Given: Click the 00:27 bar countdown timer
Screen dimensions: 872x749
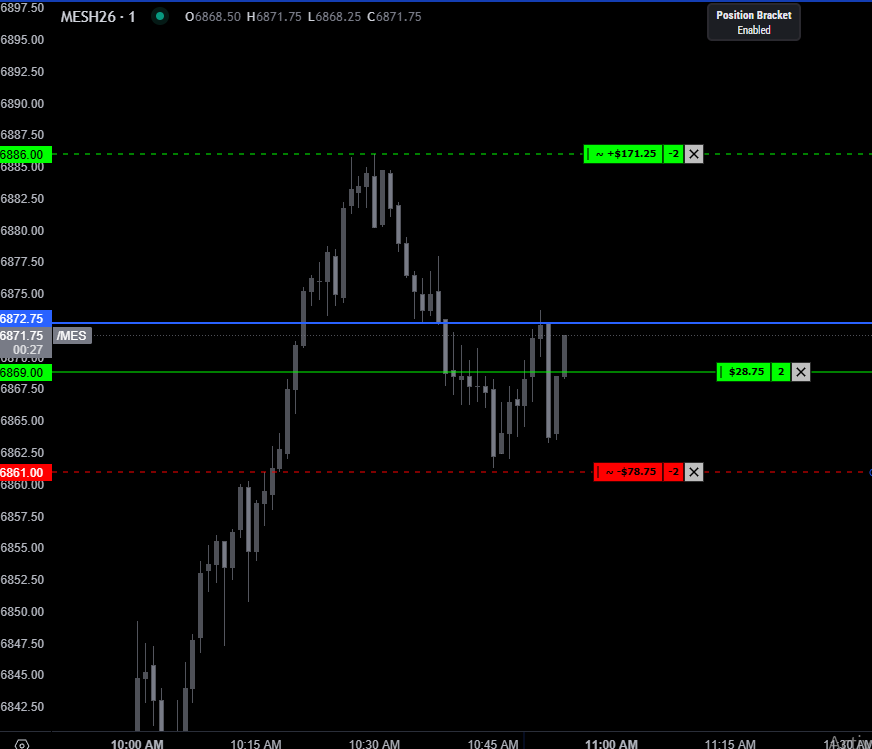Looking at the screenshot, I should tap(28, 350).
